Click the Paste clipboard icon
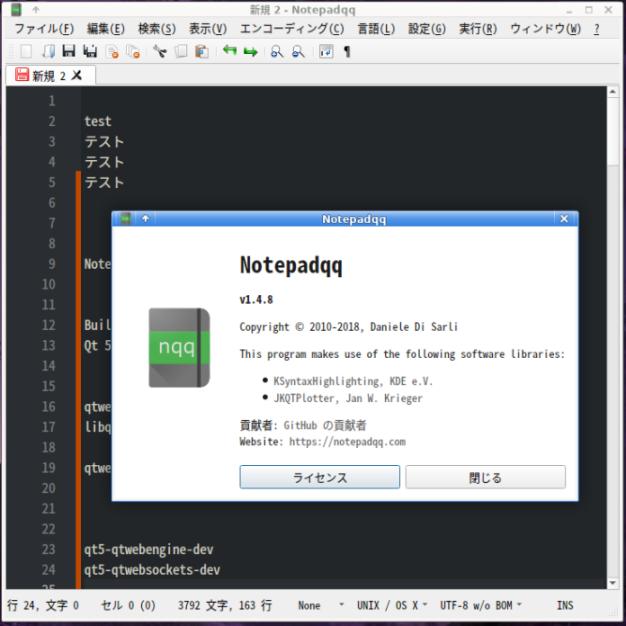The height and width of the screenshot is (626, 626). pos(202,51)
